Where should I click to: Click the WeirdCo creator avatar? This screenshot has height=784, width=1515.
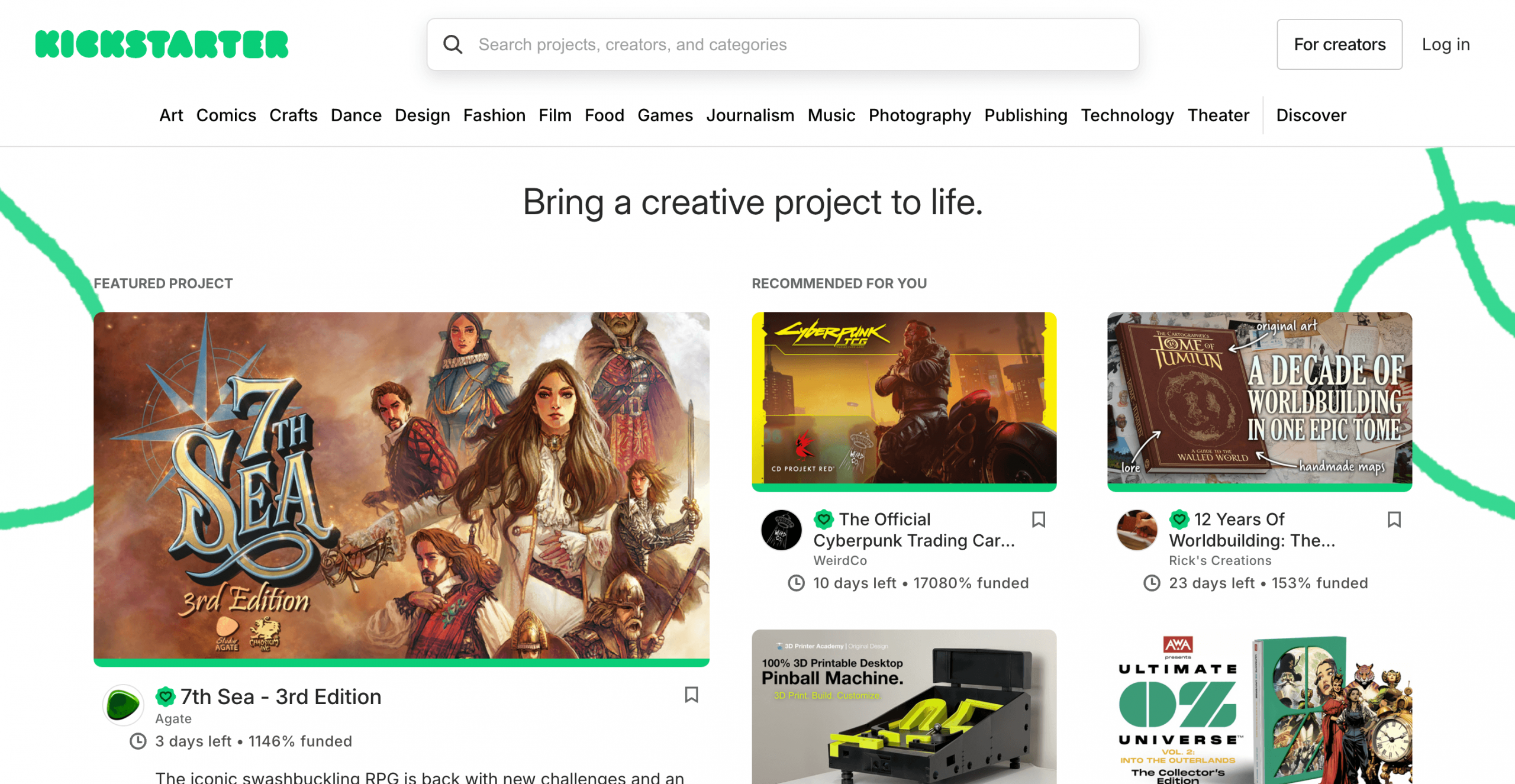[781, 530]
